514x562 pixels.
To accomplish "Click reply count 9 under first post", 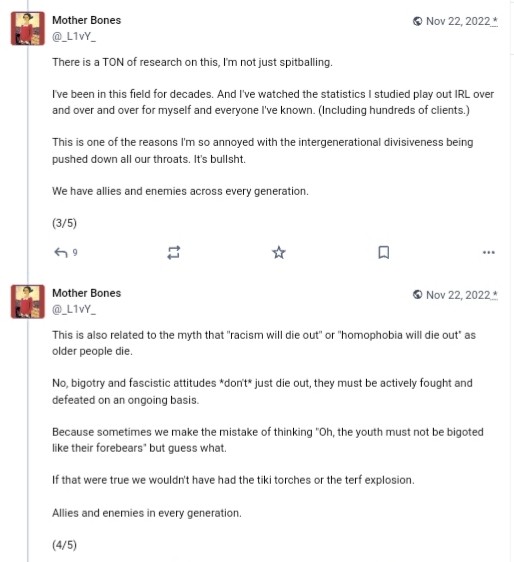I will tap(75, 253).
